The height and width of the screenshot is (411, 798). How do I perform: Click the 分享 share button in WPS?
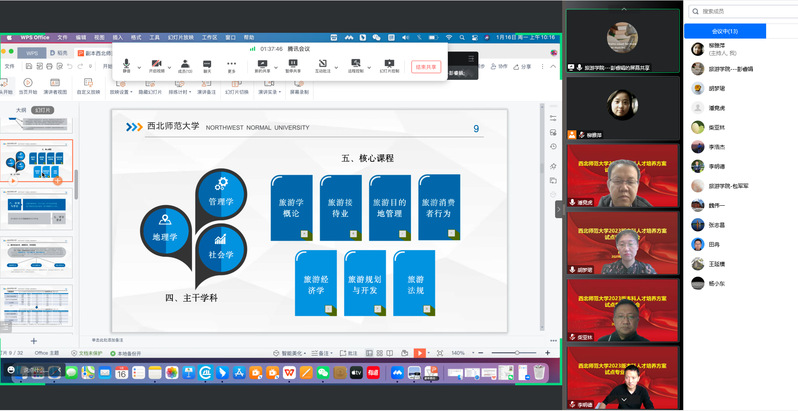[523, 67]
